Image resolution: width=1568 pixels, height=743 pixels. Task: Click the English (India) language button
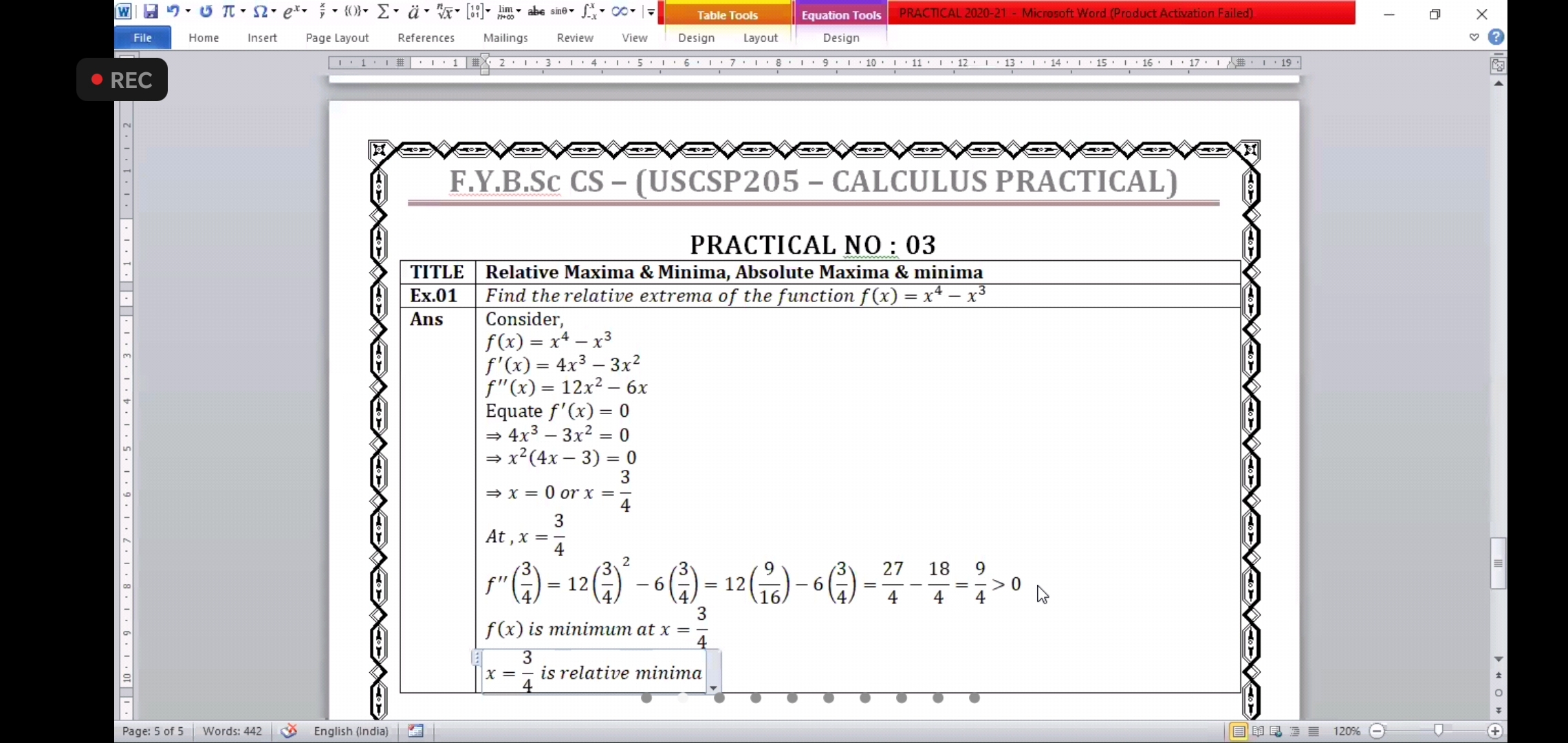351,731
